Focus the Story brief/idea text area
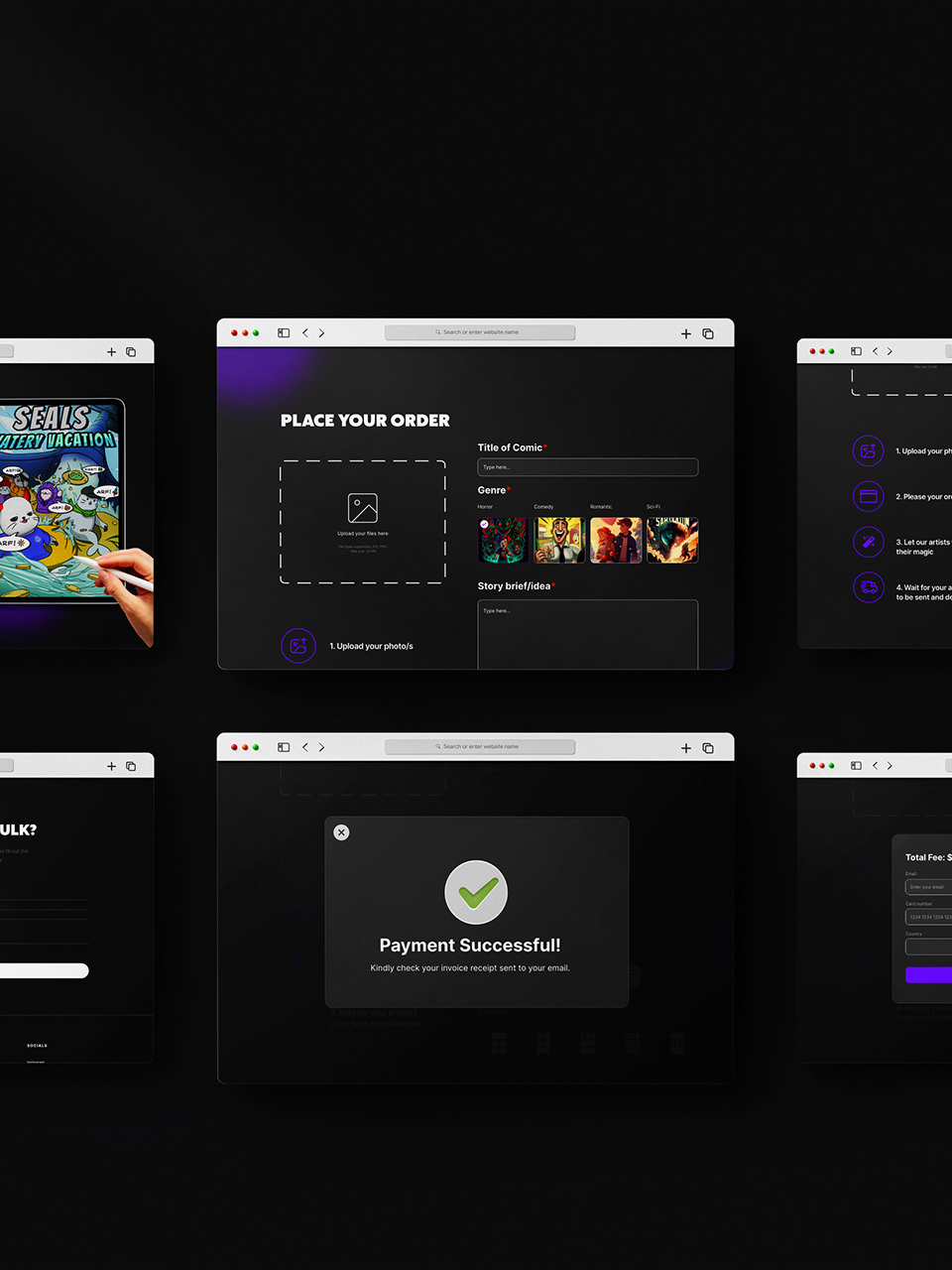Viewport: 952px width, 1270px height. [588, 635]
